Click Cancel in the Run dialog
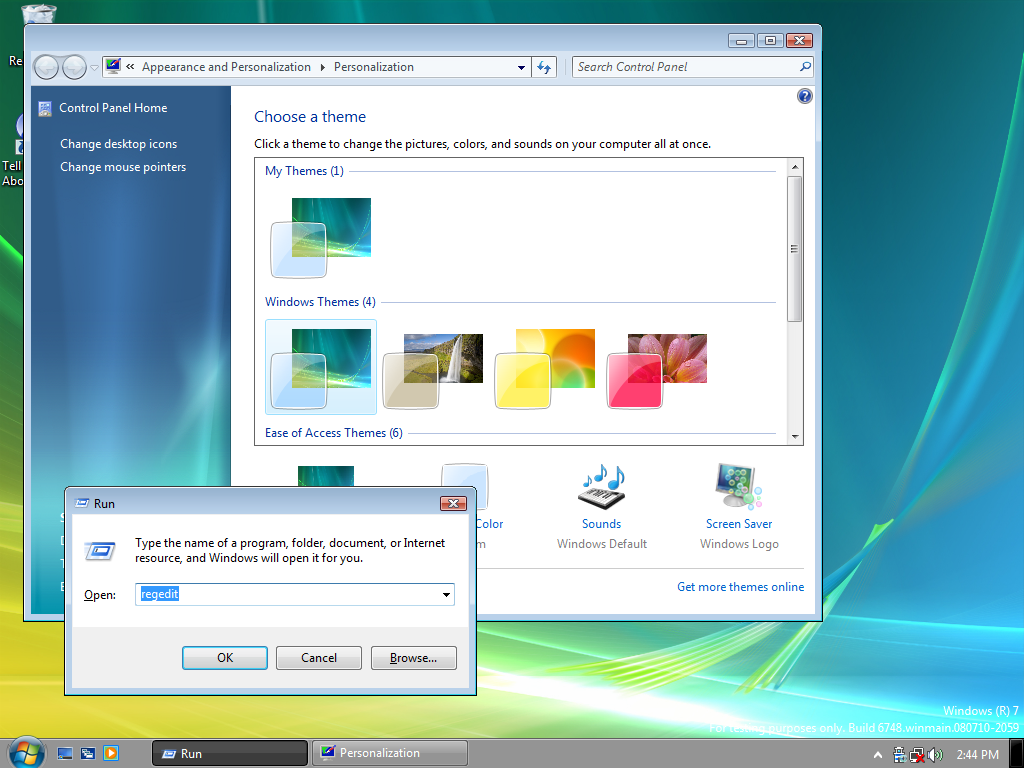This screenshot has width=1024, height=768. coord(319,658)
